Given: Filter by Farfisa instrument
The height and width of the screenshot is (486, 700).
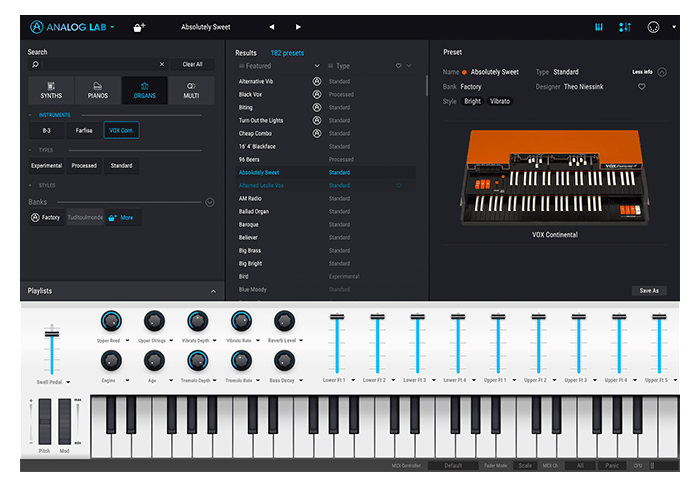Looking at the screenshot, I should click(84, 130).
